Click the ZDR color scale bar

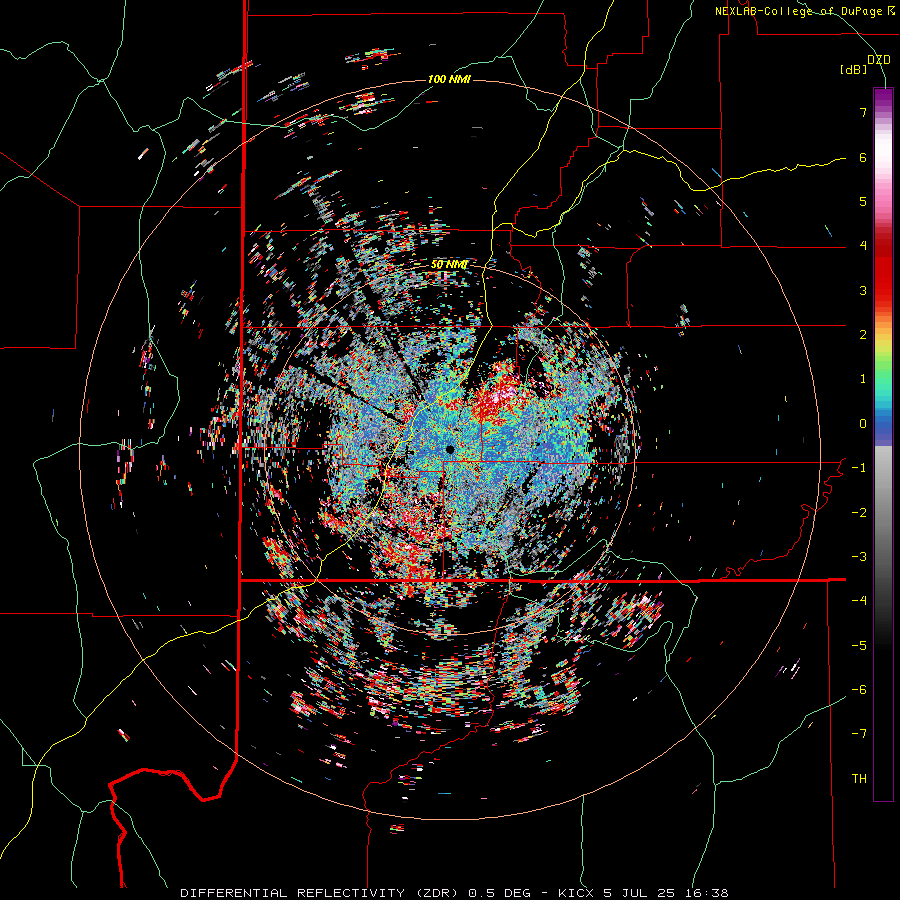coord(883,444)
